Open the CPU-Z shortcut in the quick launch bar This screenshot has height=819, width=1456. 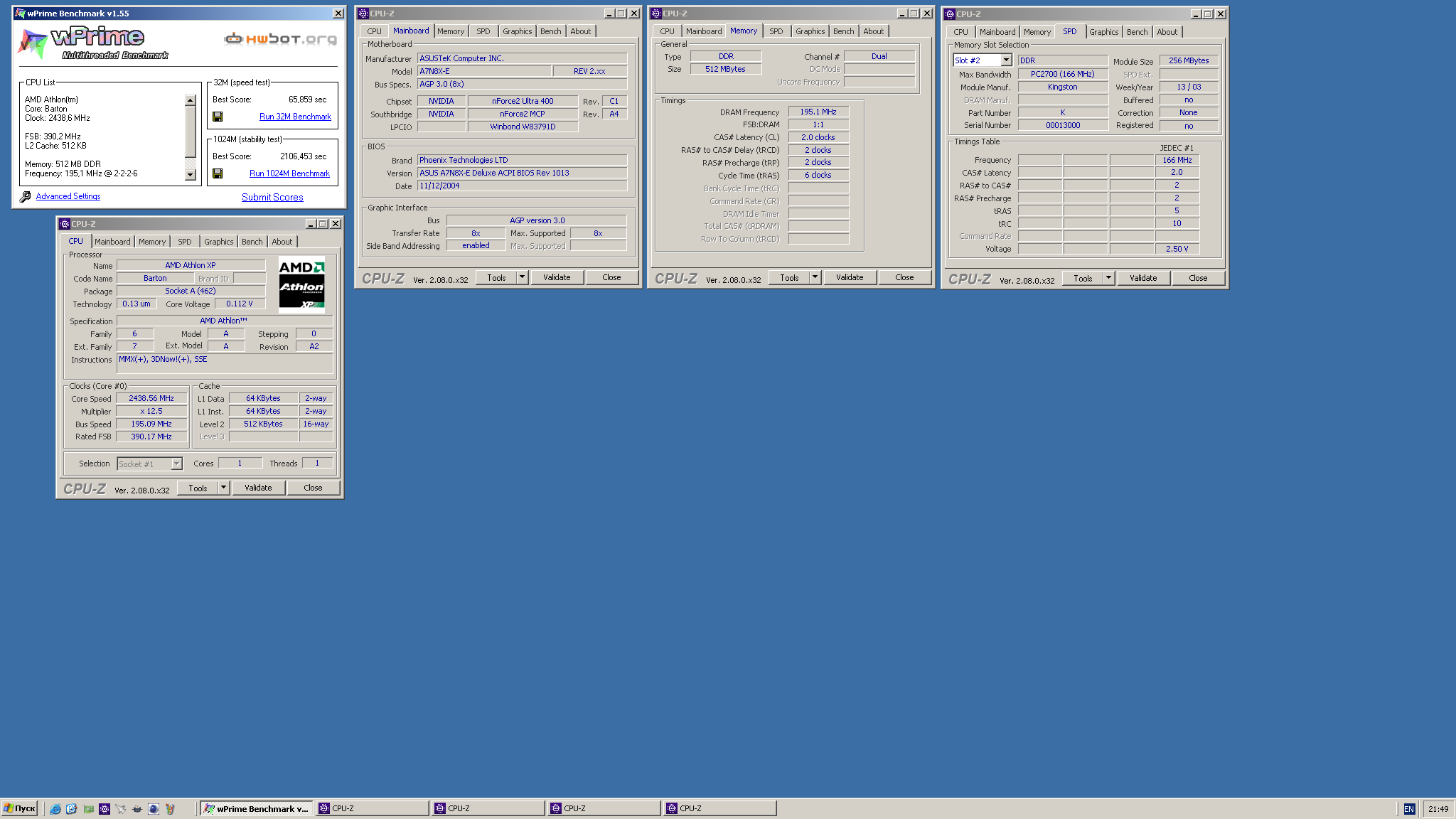point(105,809)
